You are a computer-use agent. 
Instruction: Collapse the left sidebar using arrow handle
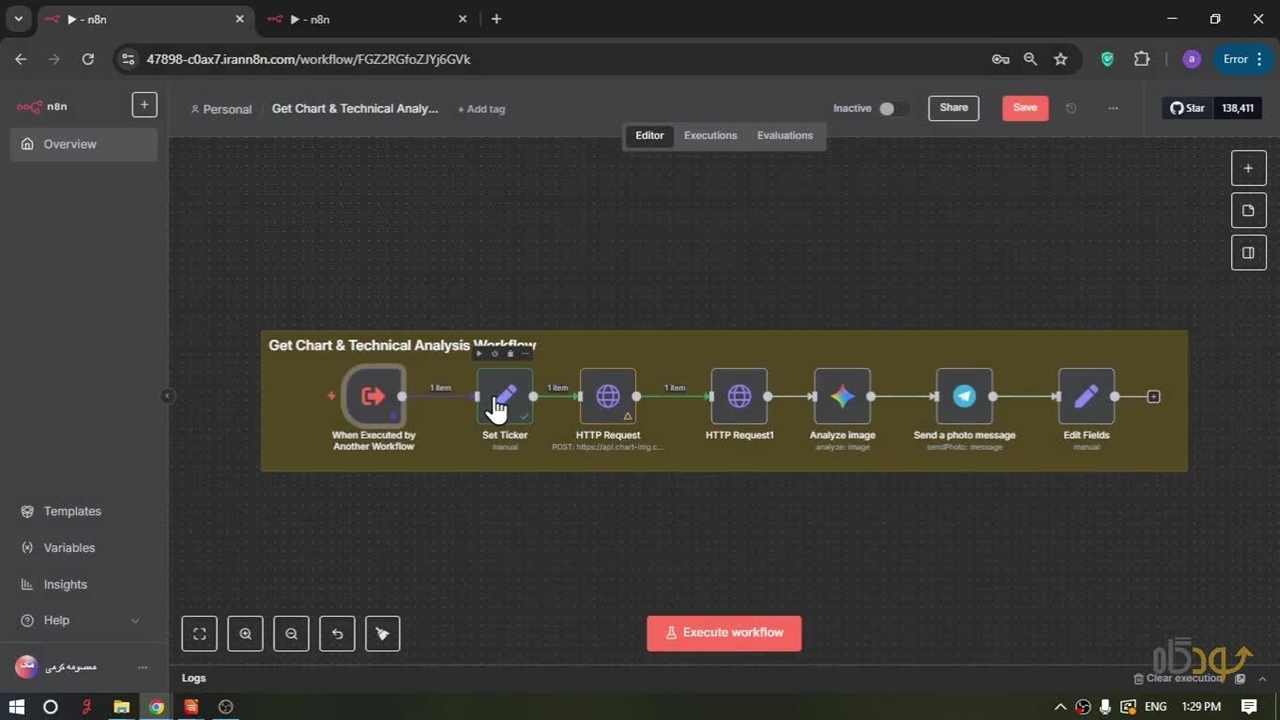point(167,396)
